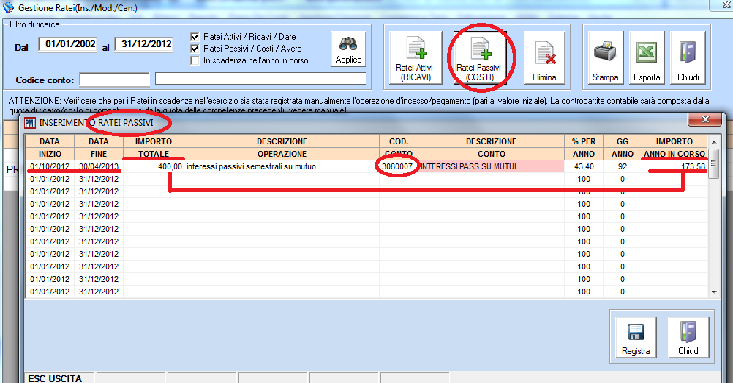This screenshot has height=383, width=733.
Task: Click the DATA INIZIO column header
Action: 50,147
